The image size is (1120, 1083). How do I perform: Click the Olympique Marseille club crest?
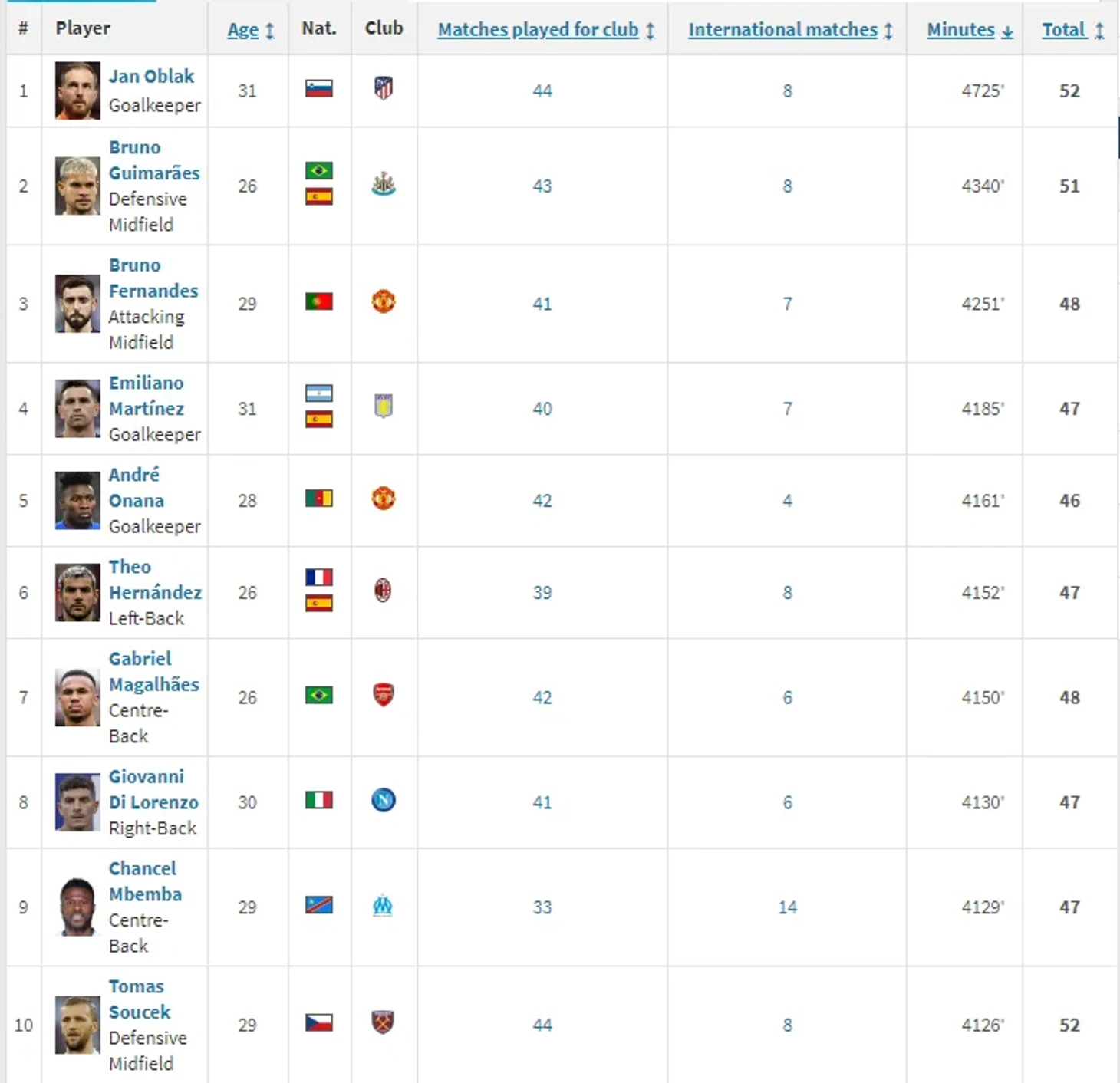383,906
